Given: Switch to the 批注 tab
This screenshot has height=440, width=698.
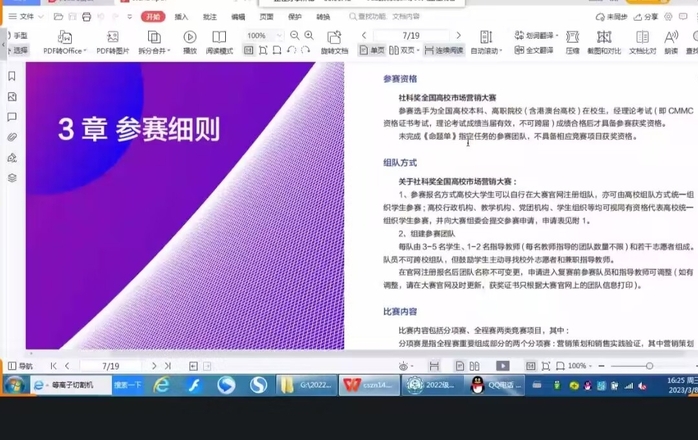Looking at the screenshot, I should pos(209,17).
